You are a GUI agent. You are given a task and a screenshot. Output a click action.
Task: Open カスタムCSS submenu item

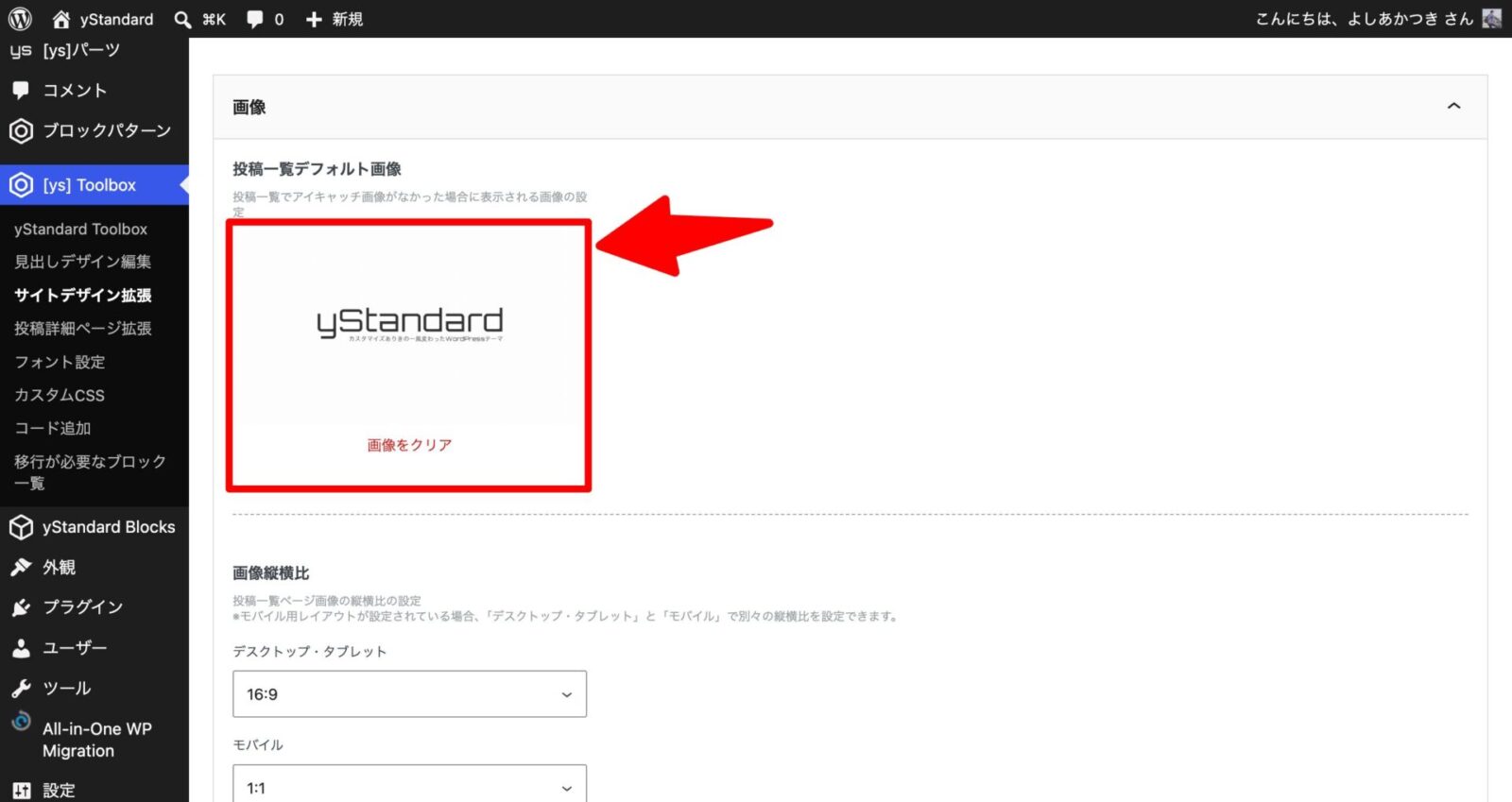click(60, 395)
